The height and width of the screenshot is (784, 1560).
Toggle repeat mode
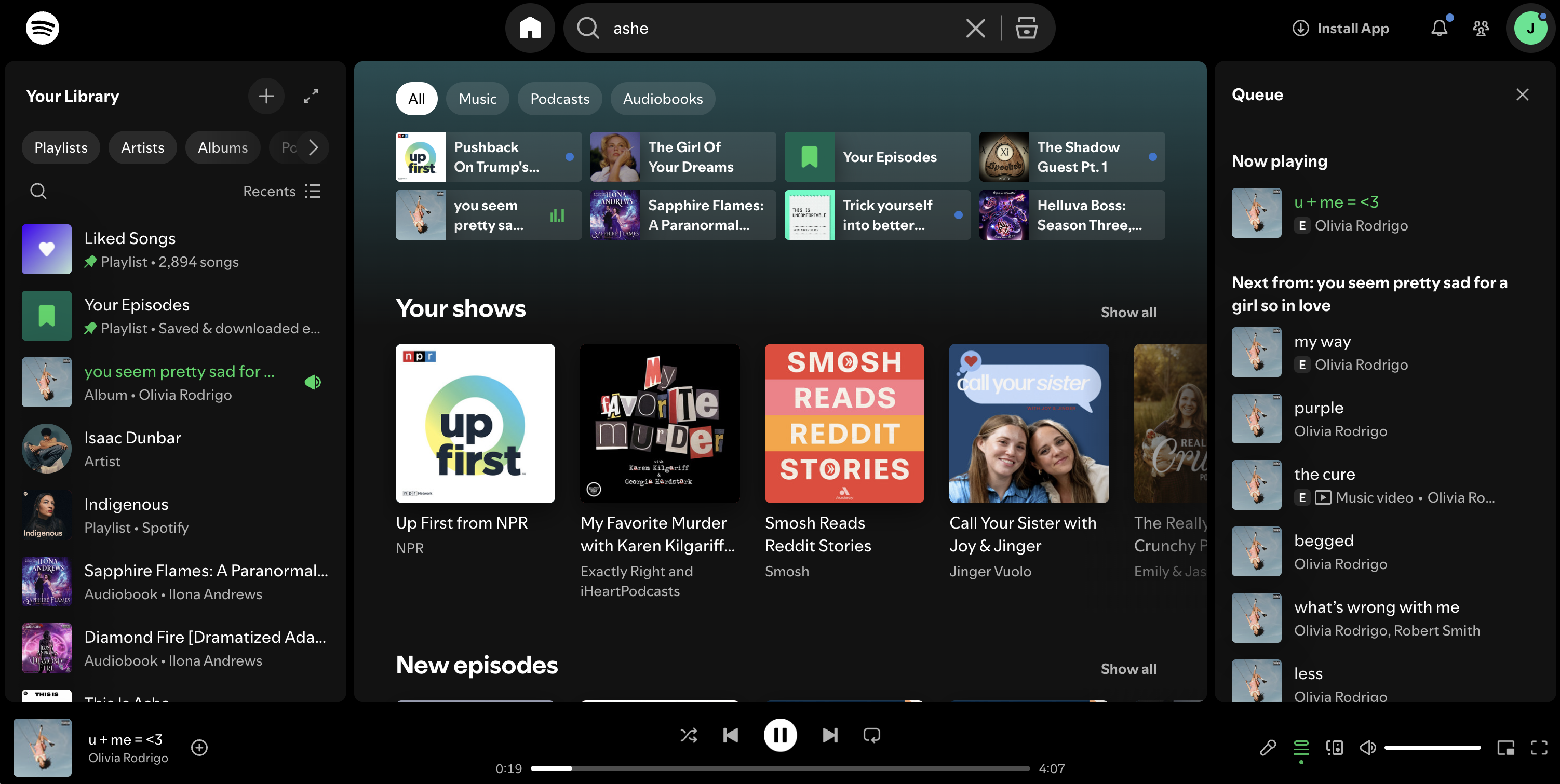pyautogui.click(x=871, y=735)
